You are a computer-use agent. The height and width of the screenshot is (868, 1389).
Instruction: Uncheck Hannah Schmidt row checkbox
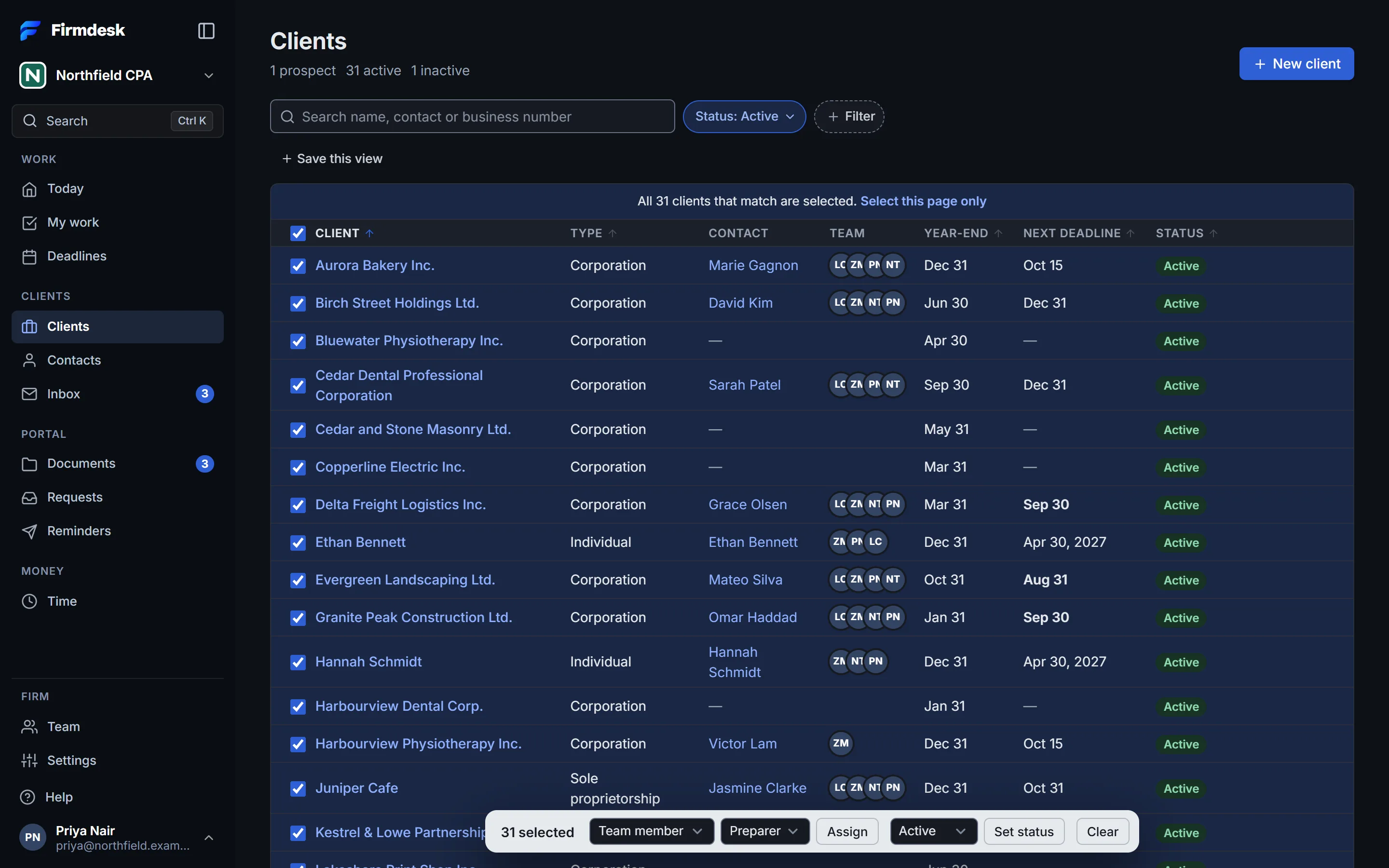(298, 662)
